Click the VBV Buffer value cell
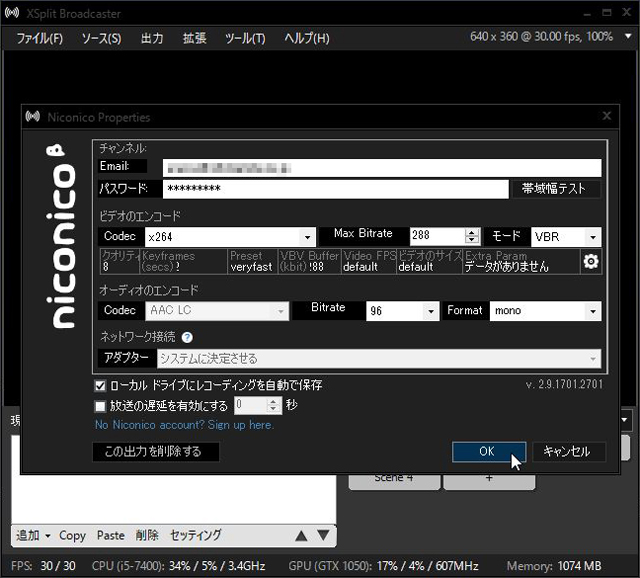This screenshot has width=640, height=578. click(309, 262)
